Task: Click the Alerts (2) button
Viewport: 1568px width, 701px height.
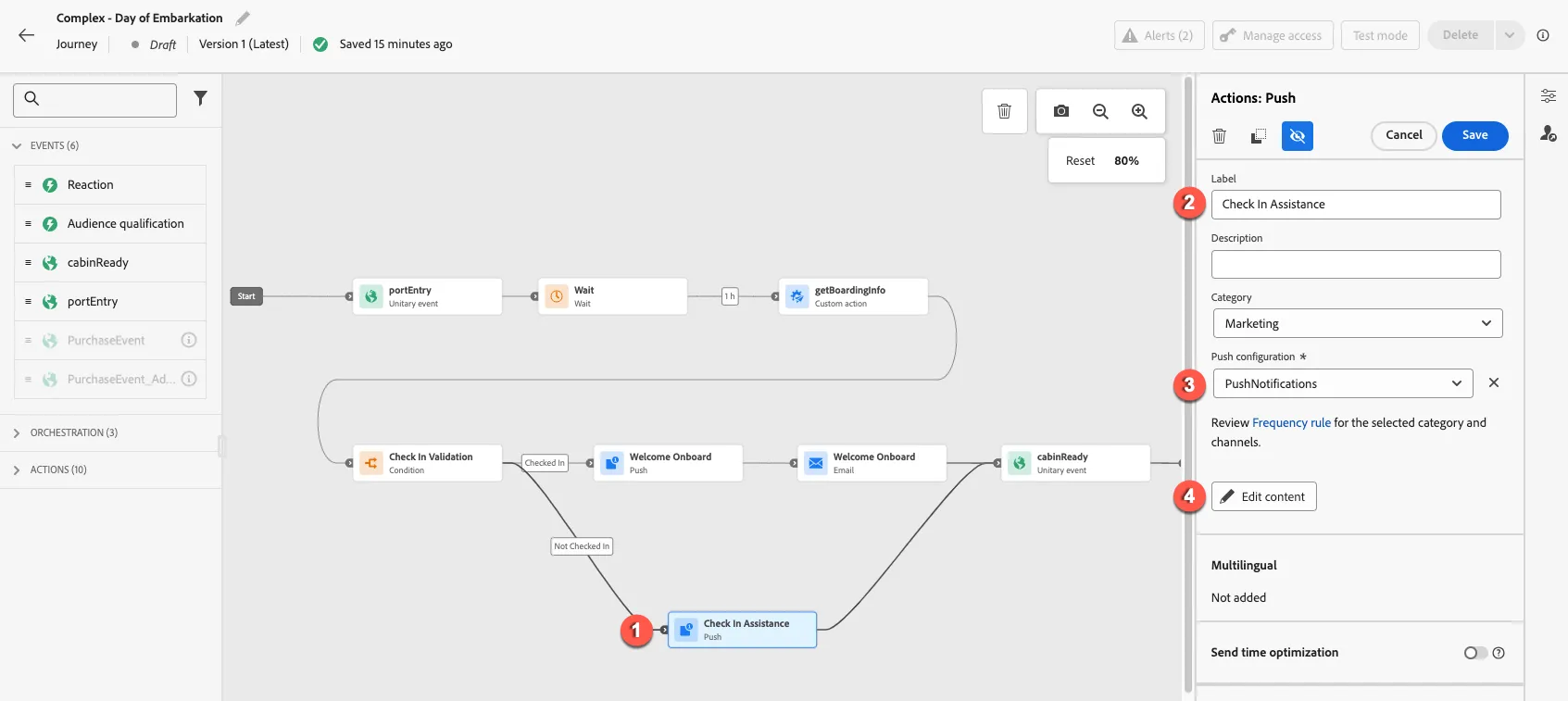Action: (1160, 35)
